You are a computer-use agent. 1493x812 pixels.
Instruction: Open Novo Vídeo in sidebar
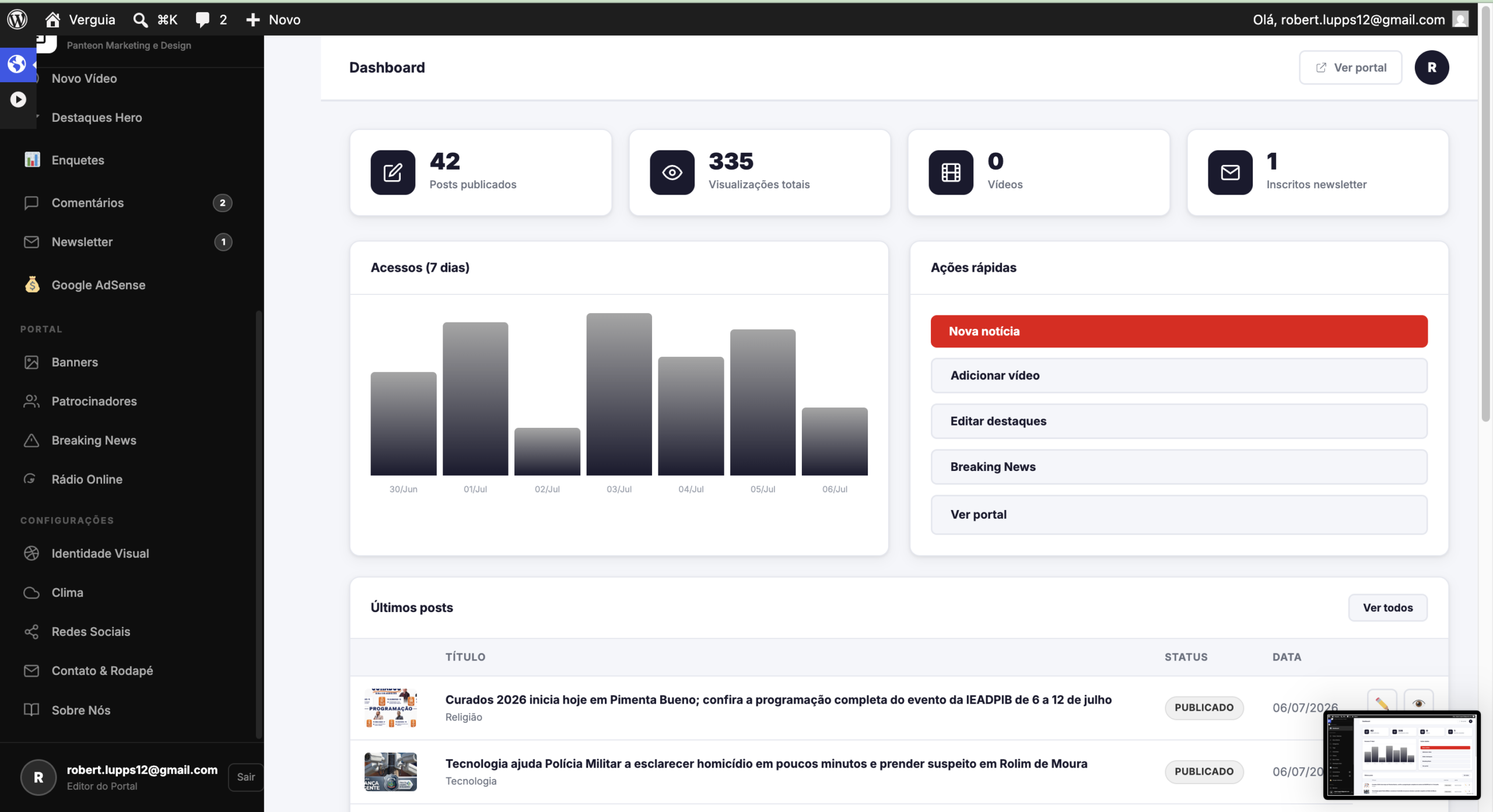84,78
